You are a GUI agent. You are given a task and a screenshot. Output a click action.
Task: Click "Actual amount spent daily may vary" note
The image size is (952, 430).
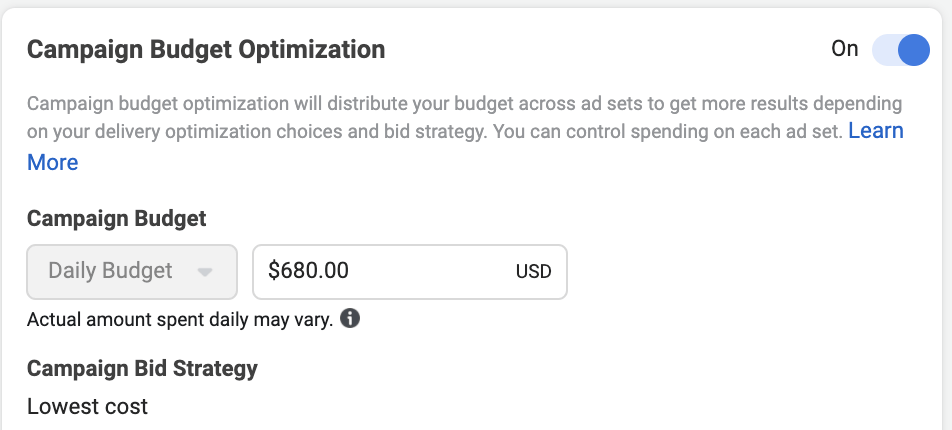click(180, 320)
